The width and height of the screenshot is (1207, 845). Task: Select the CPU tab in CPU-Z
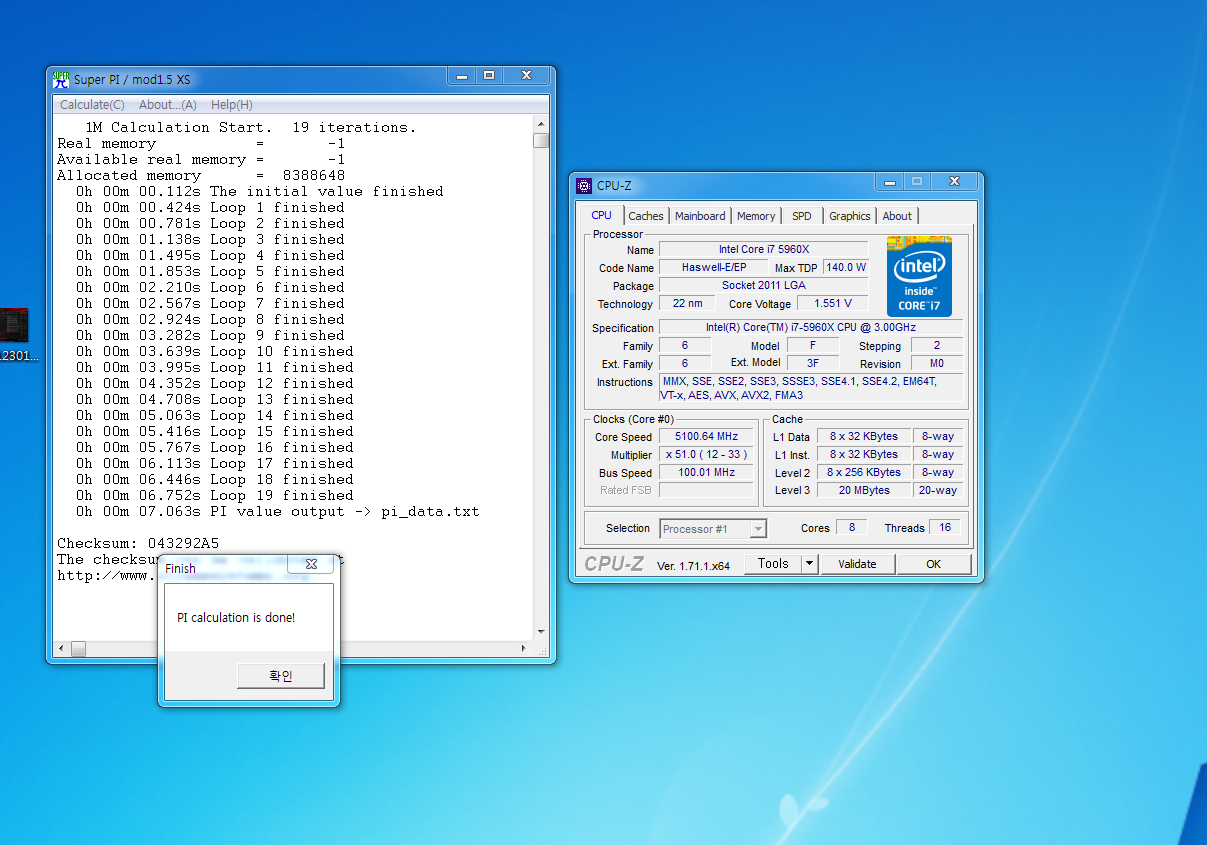tap(601, 215)
